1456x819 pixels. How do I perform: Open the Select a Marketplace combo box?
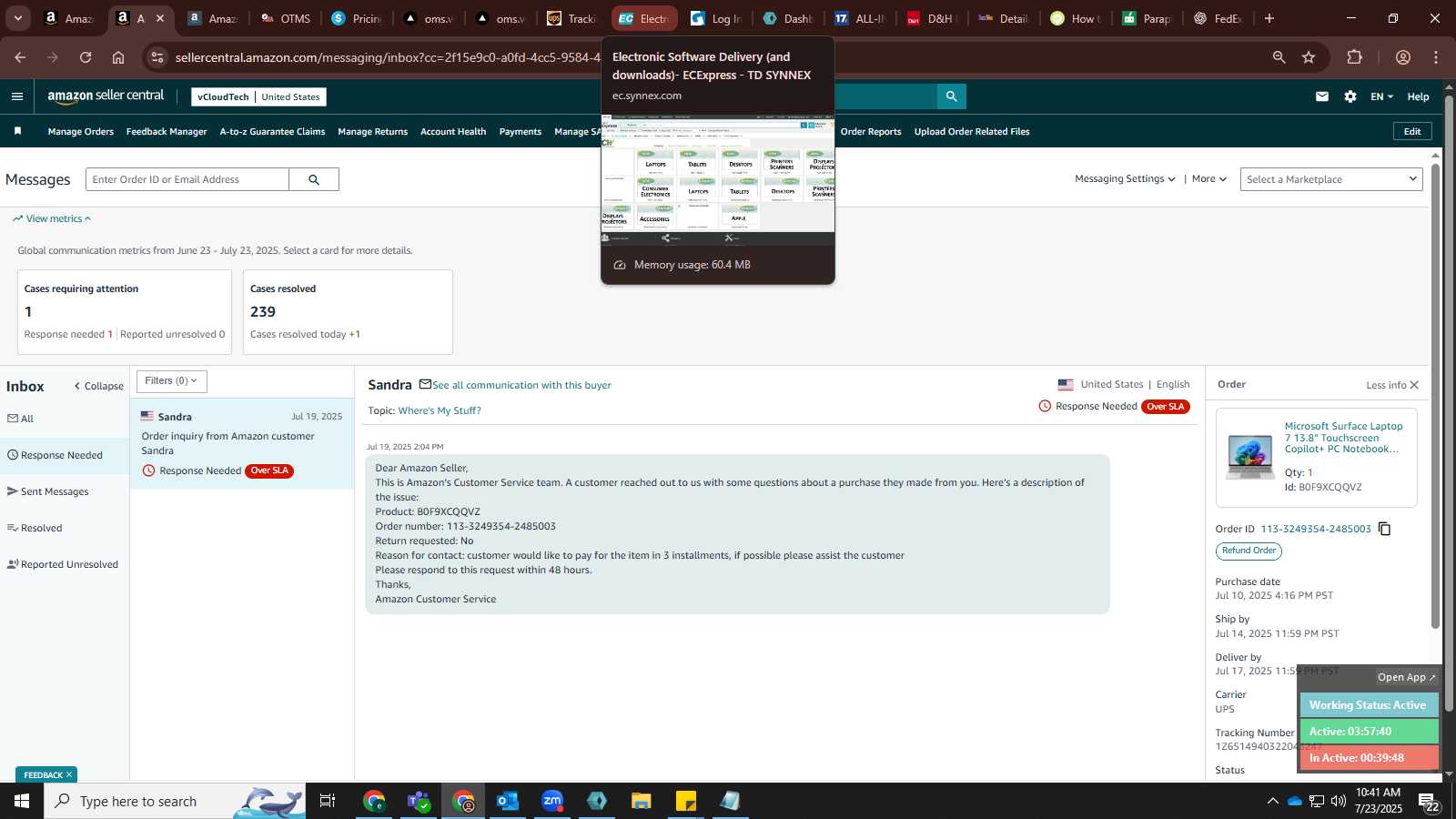(x=1331, y=179)
